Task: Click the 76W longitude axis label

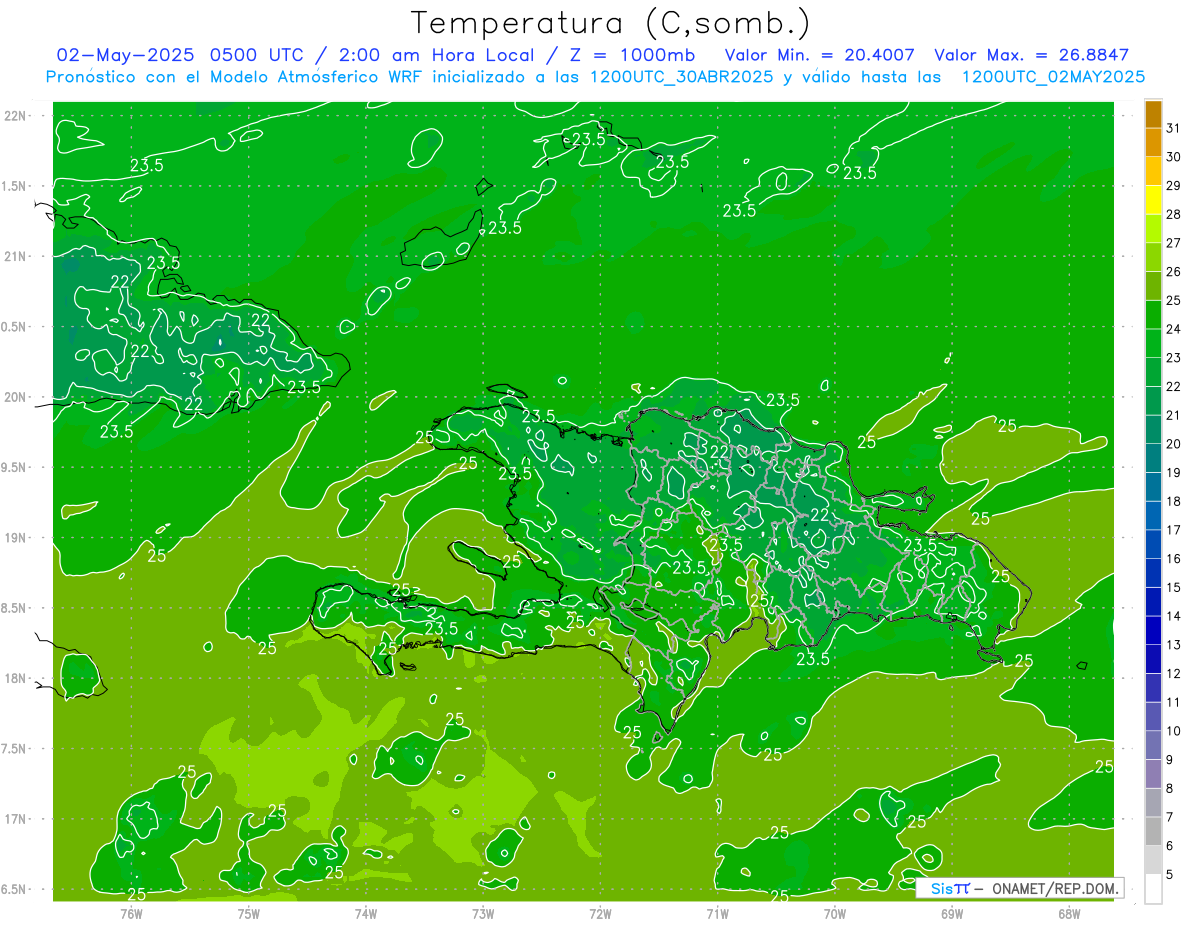Action: point(131,914)
